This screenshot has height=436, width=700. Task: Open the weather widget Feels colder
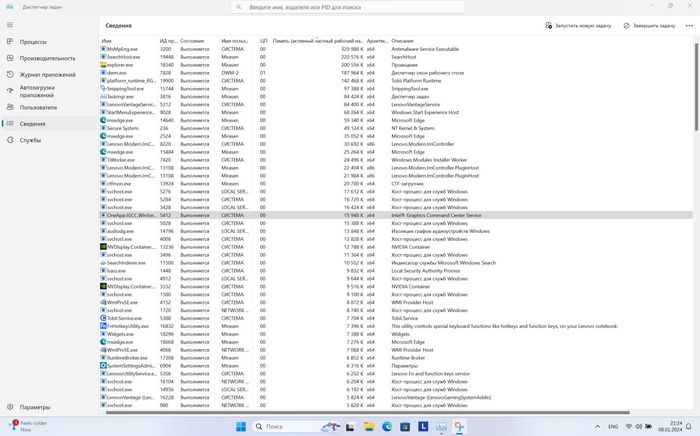(x=28, y=426)
